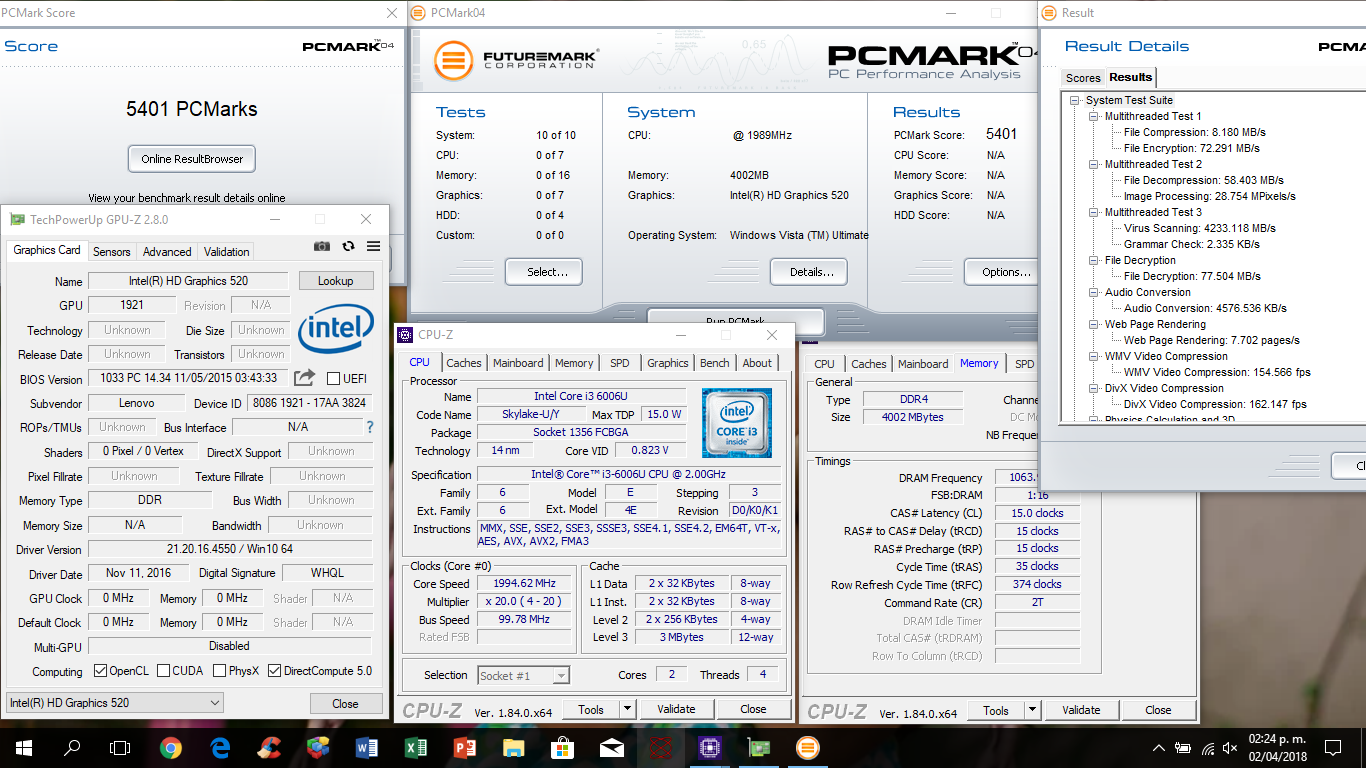Click the Intel logo in GPU-Z
This screenshot has height=768, width=1366.
[x=336, y=327]
